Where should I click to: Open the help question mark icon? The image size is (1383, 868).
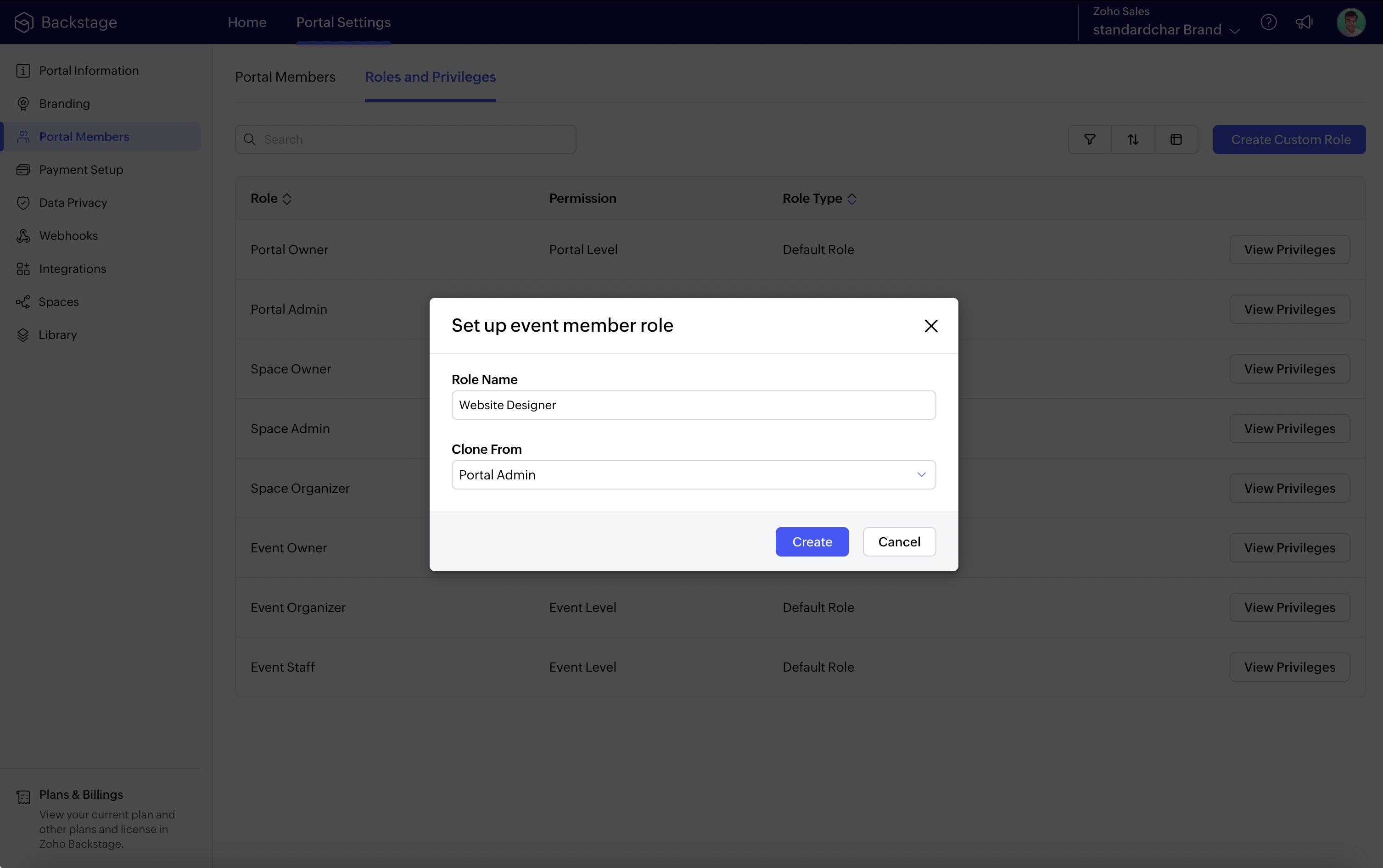(1268, 22)
